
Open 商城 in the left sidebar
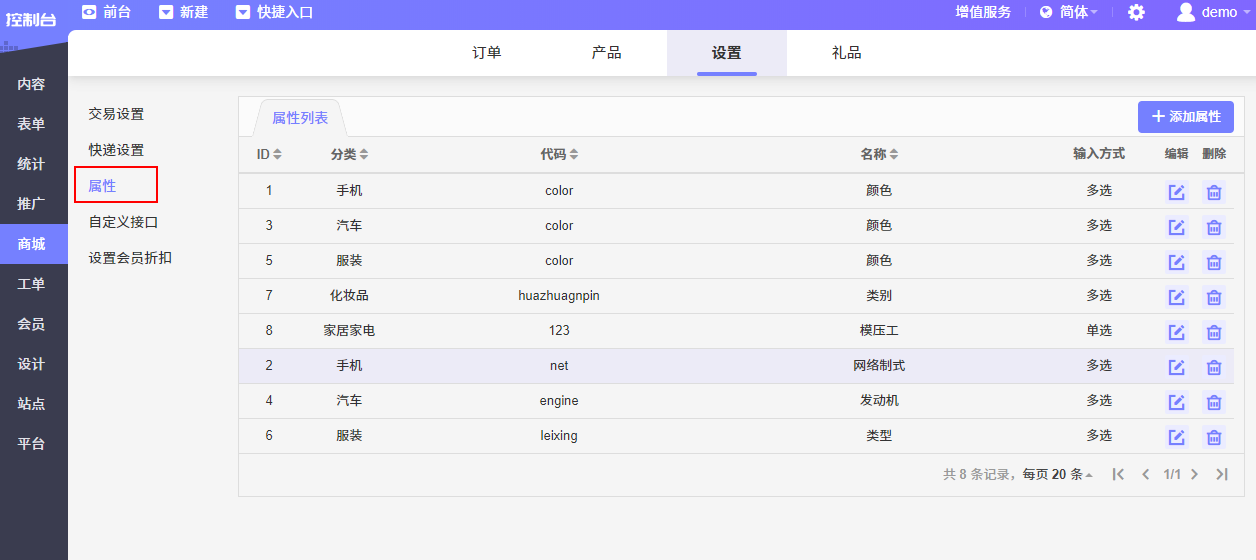(32, 244)
